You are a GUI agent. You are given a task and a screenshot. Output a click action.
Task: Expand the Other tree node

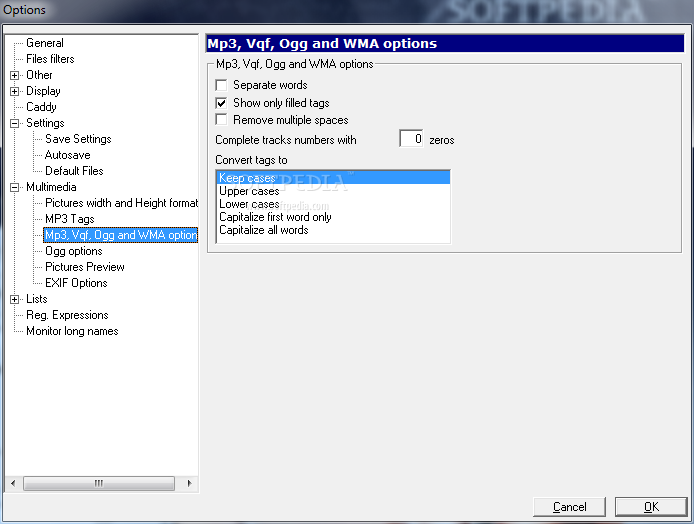pyautogui.click(x=15, y=75)
